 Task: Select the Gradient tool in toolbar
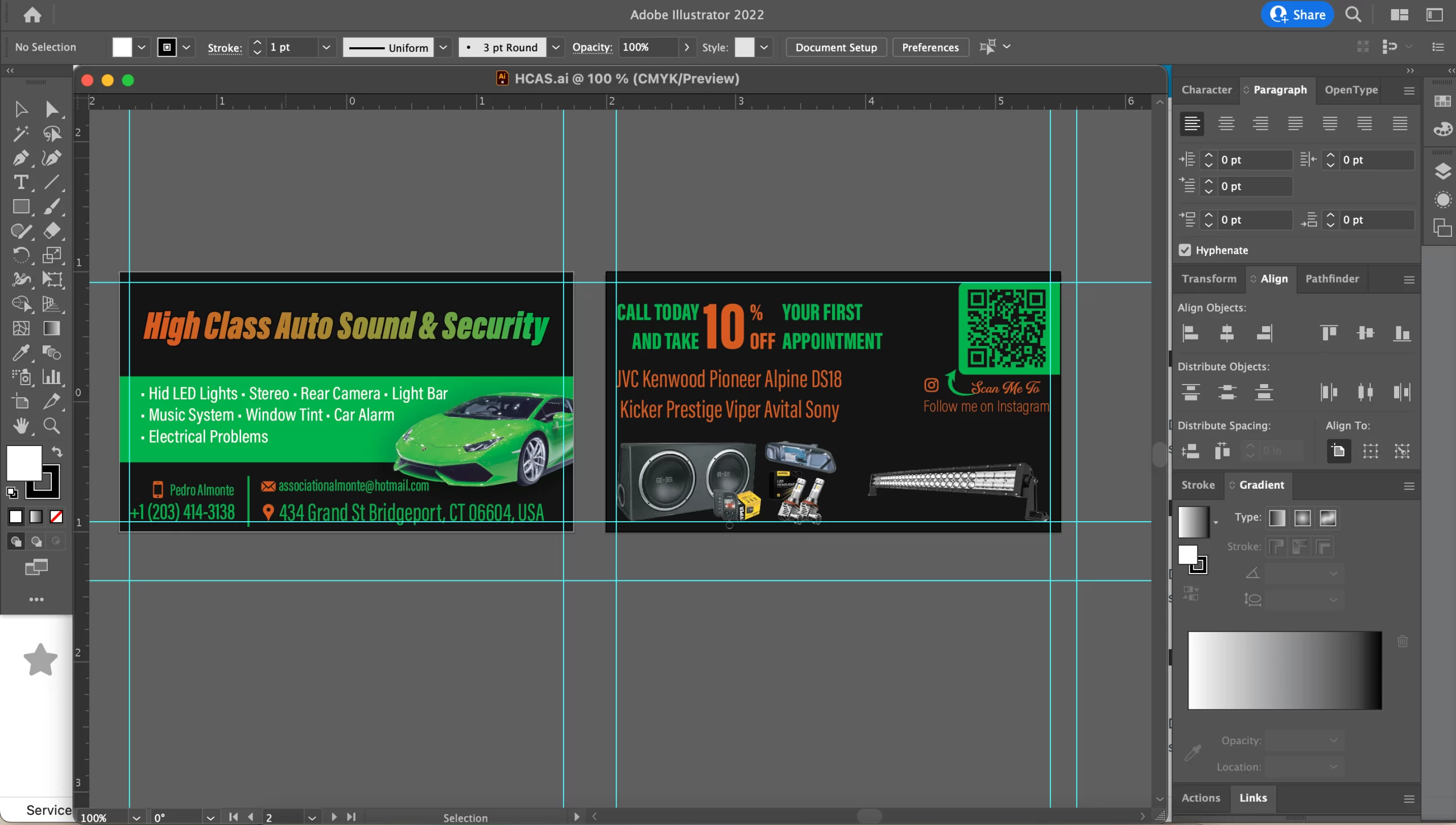(52, 328)
